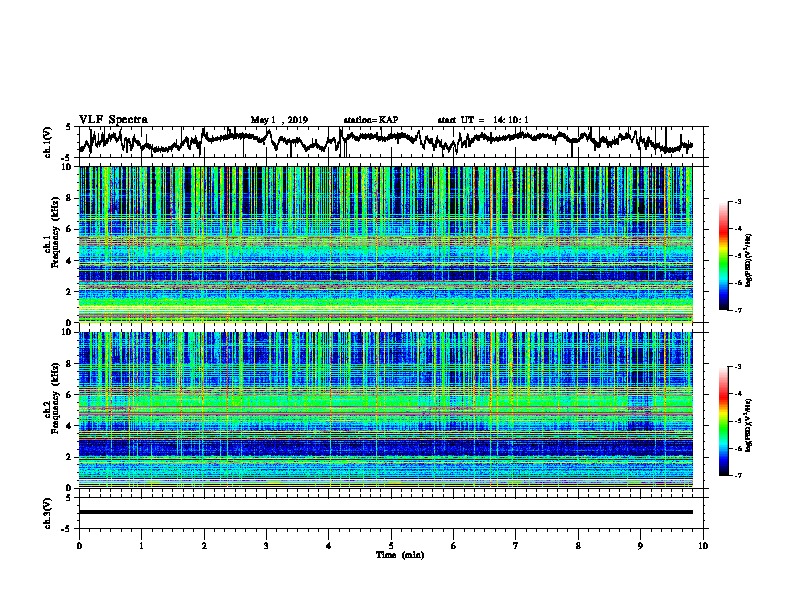Click time axis tick label "4"

point(329,546)
